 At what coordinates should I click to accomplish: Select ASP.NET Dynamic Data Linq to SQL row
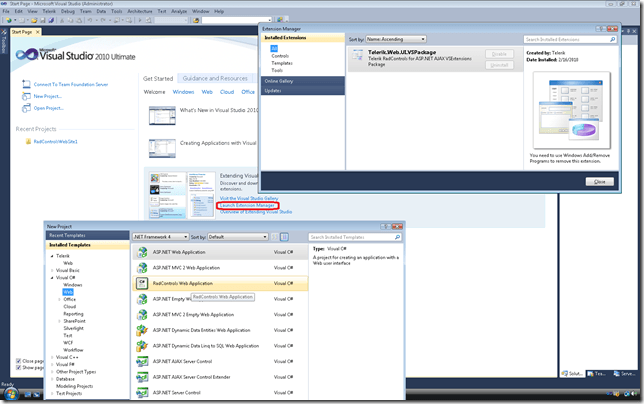coord(220,346)
